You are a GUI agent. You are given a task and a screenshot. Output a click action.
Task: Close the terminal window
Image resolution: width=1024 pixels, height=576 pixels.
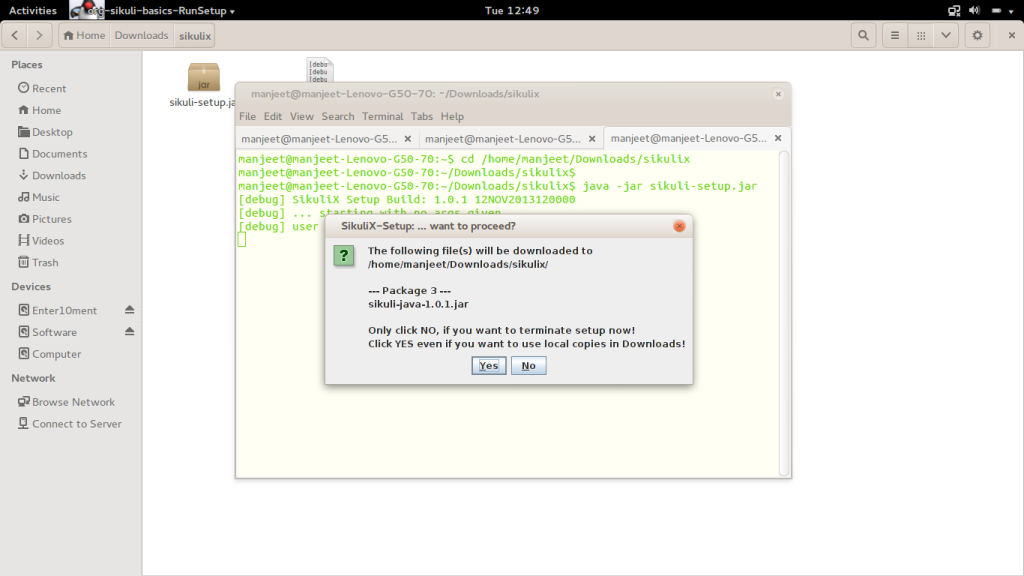(x=778, y=94)
